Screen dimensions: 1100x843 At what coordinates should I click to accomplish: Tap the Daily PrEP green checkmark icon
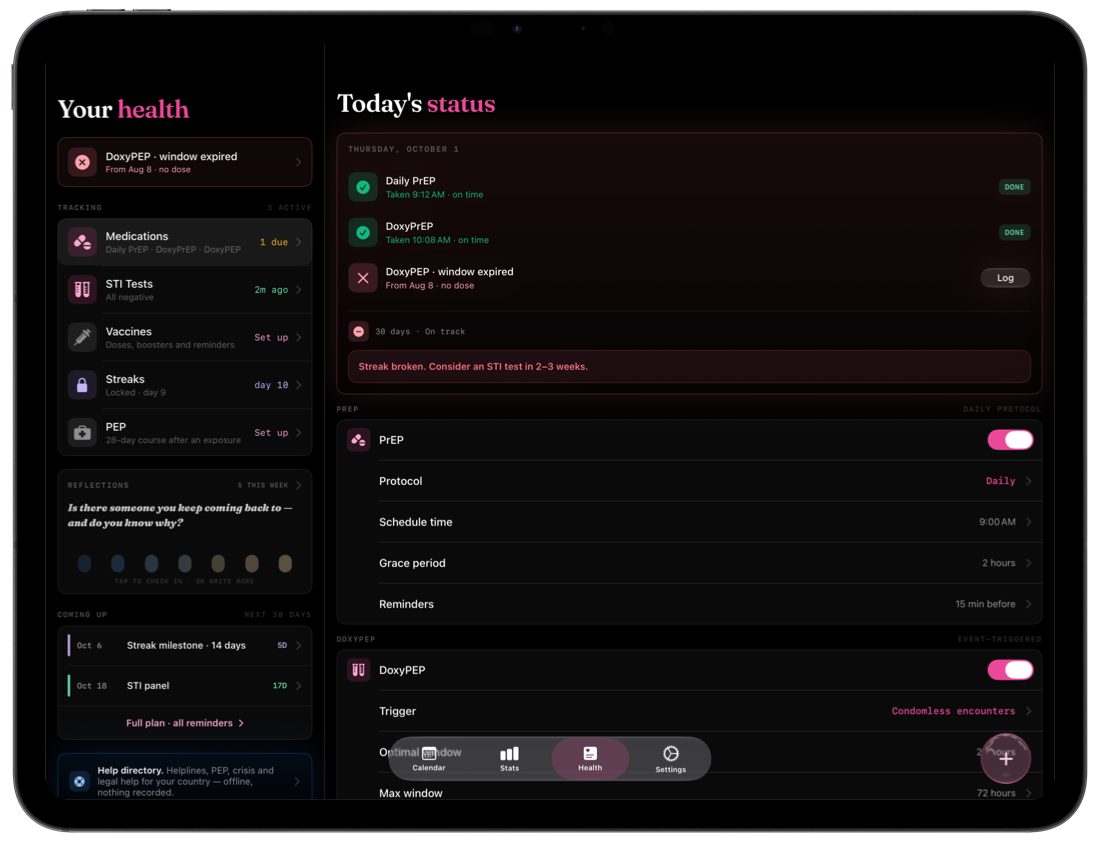(x=363, y=187)
